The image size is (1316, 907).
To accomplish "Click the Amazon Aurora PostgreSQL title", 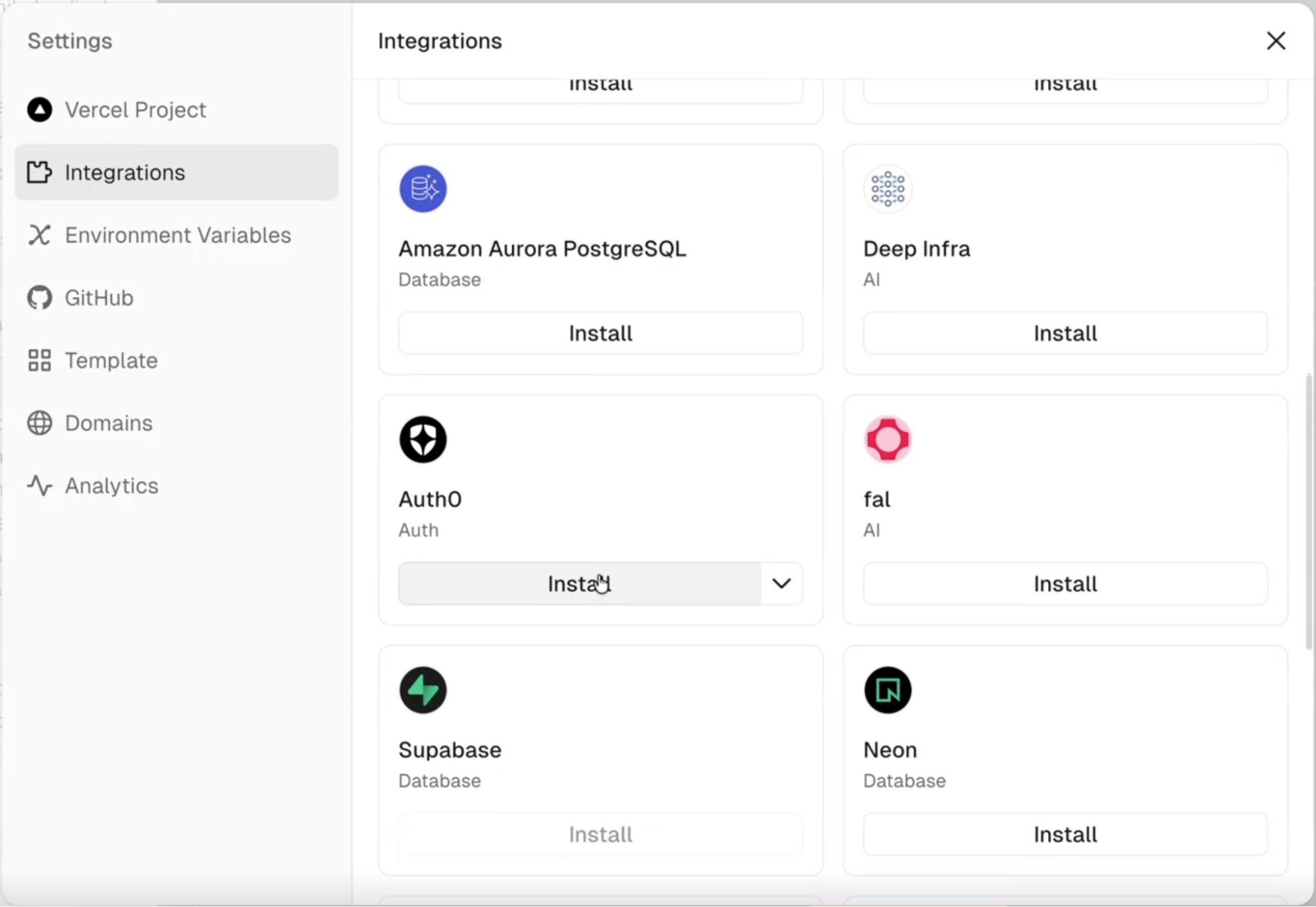I will 542,249.
